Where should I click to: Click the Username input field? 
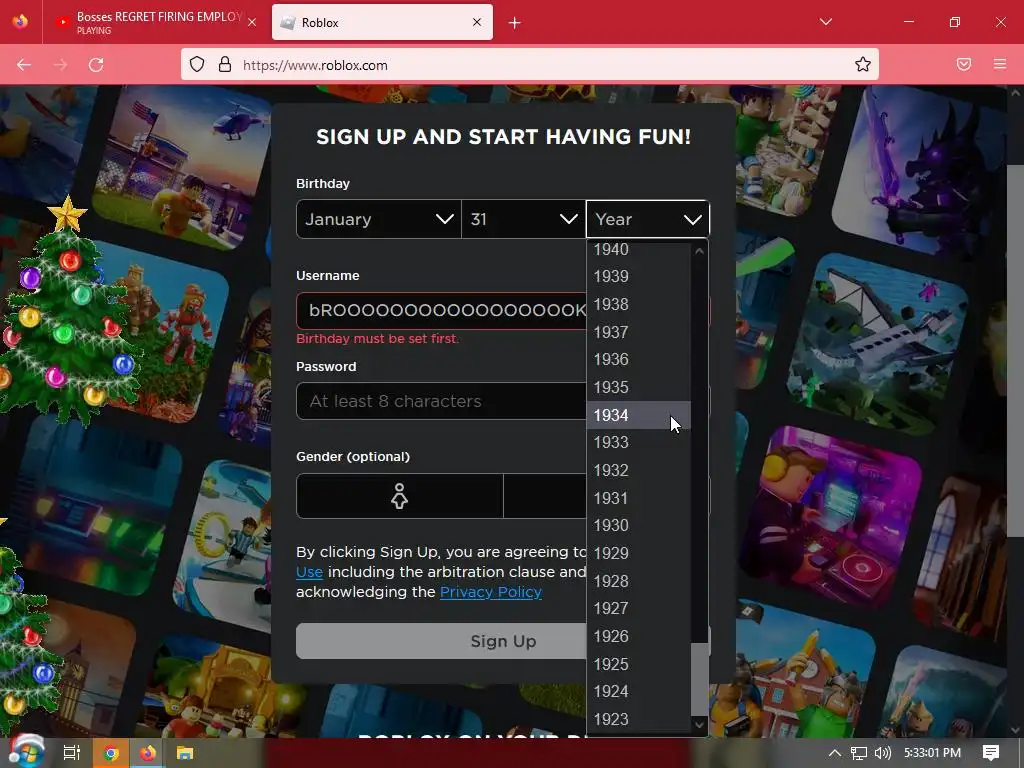[441, 310]
